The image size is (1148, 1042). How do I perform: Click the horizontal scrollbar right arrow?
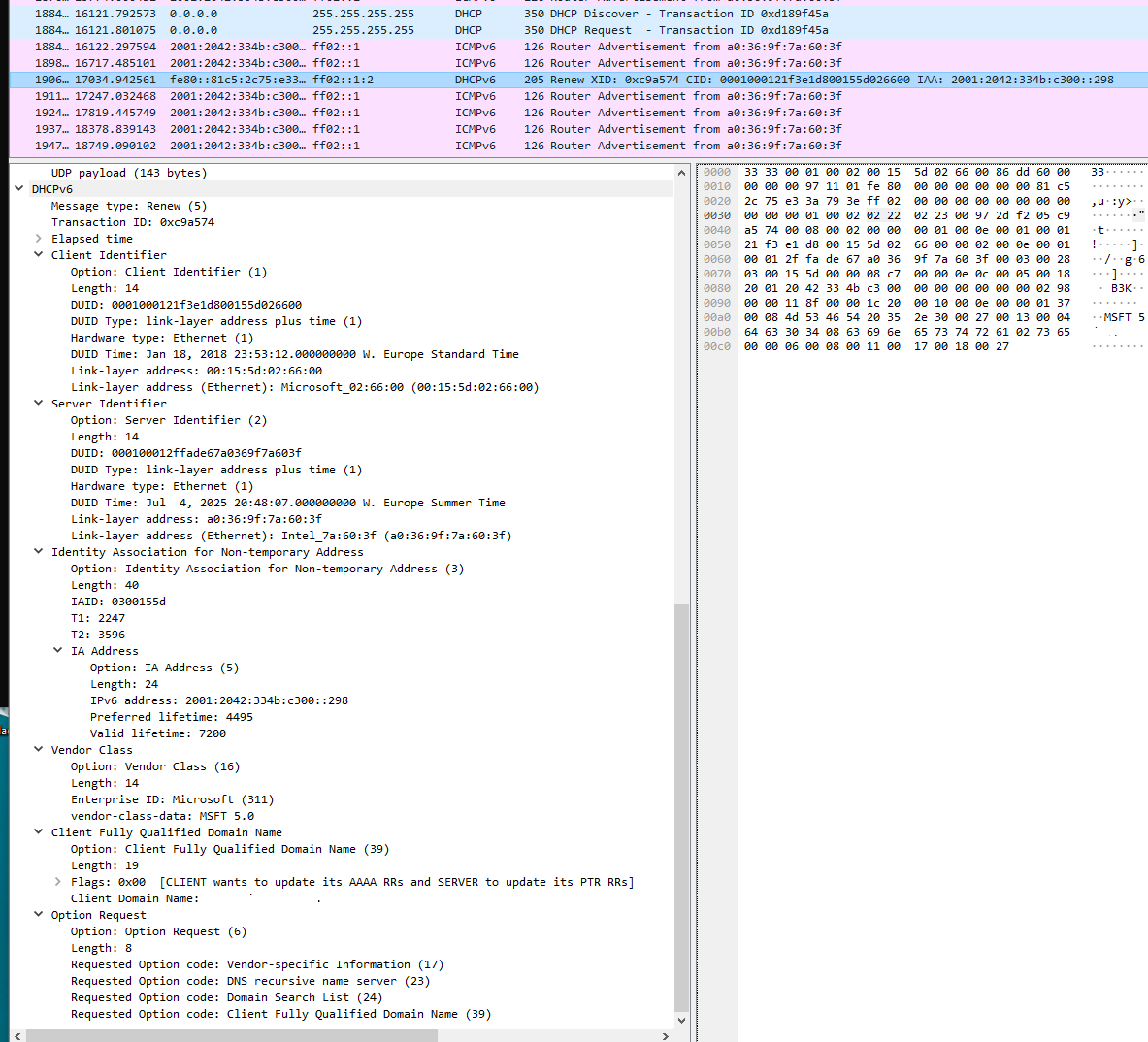click(666, 1035)
